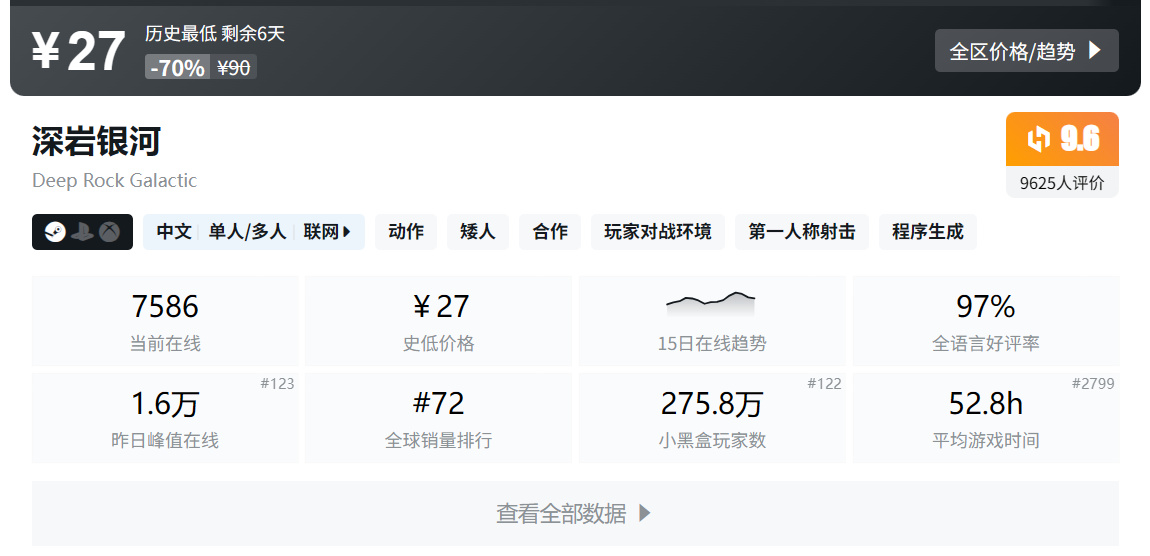Click the #122 rank label
The width and height of the screenshot is (1150, 556).
pyautogui.click(x=824, y=384)
